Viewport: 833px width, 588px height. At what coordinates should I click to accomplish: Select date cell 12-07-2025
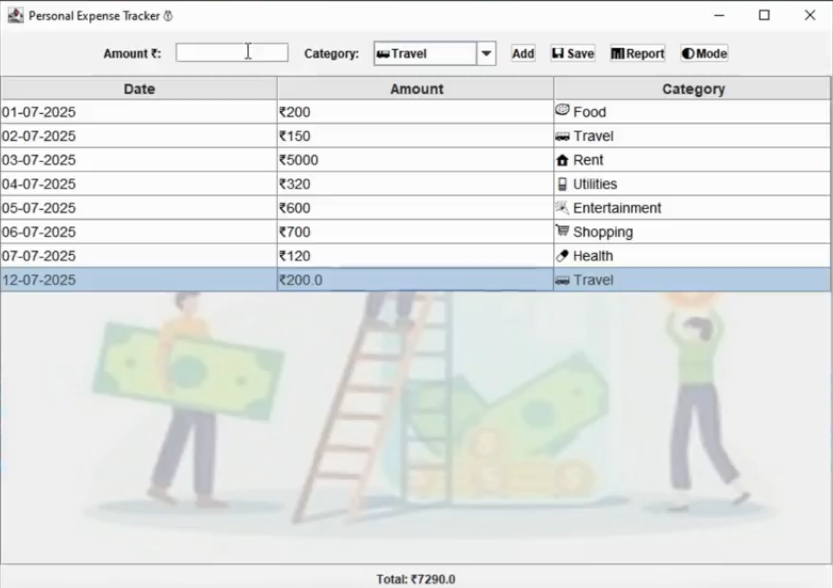(x=139, y=280)
